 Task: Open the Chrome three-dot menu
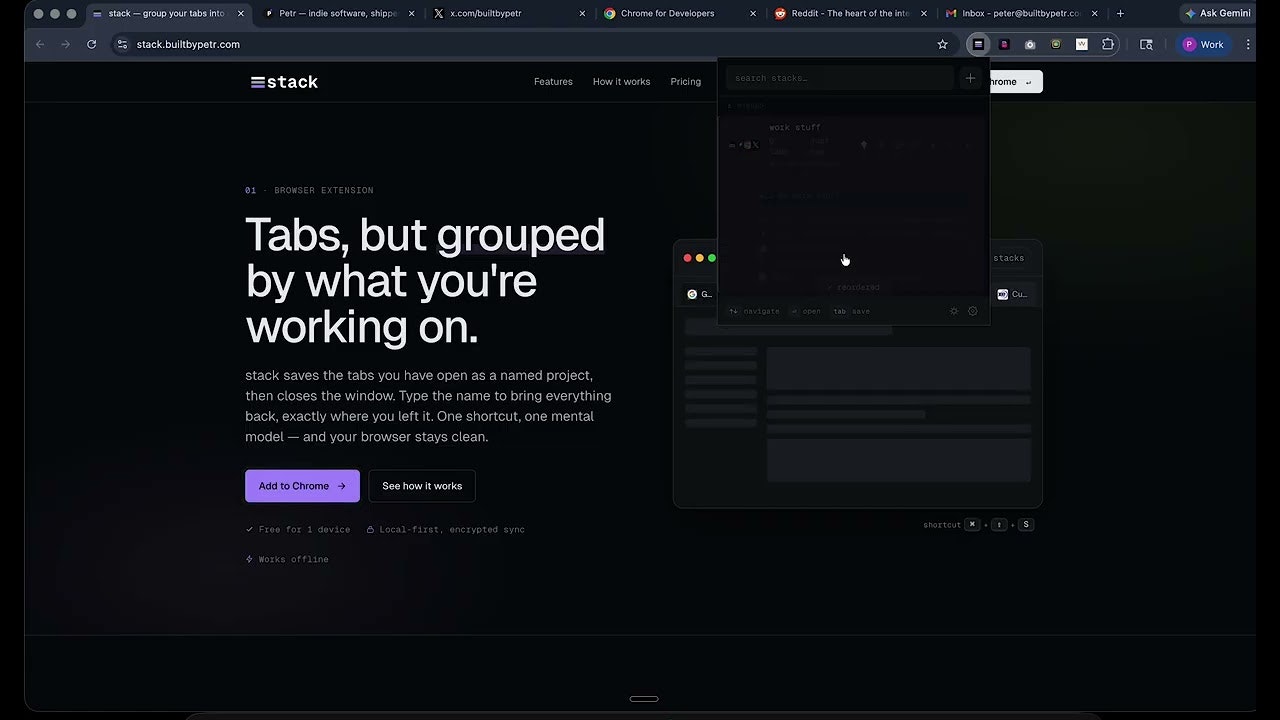click(1248, 44)
